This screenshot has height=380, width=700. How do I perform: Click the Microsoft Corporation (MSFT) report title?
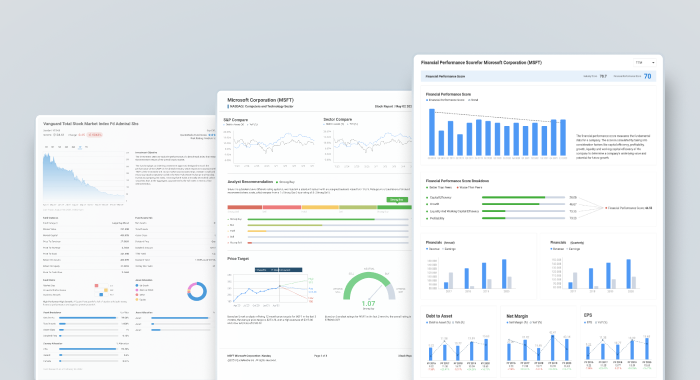260,100
